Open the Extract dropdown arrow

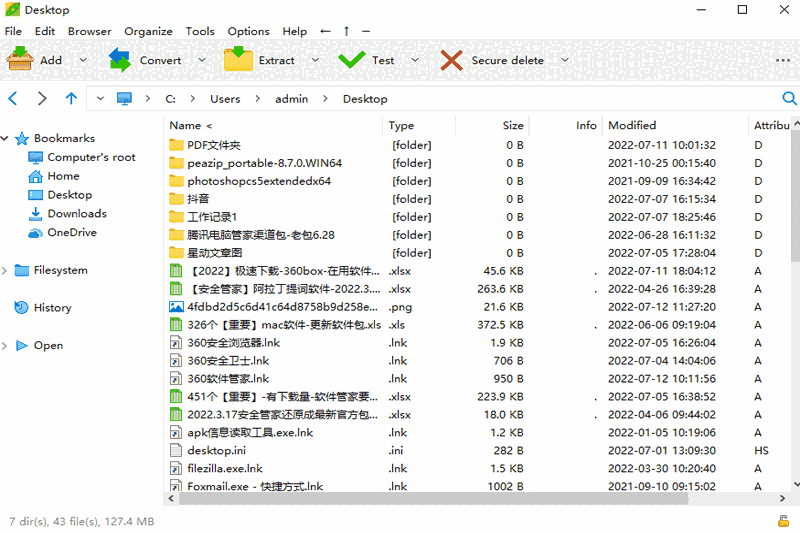coord(315,60)
